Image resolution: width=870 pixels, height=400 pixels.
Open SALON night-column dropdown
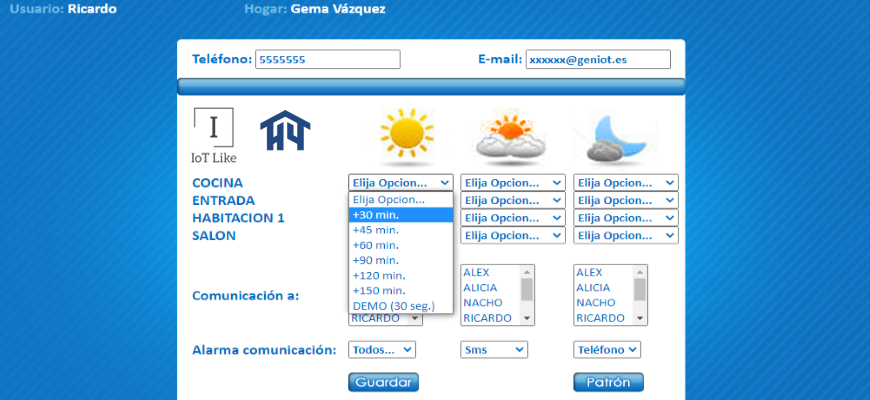(x=626, y=235)
